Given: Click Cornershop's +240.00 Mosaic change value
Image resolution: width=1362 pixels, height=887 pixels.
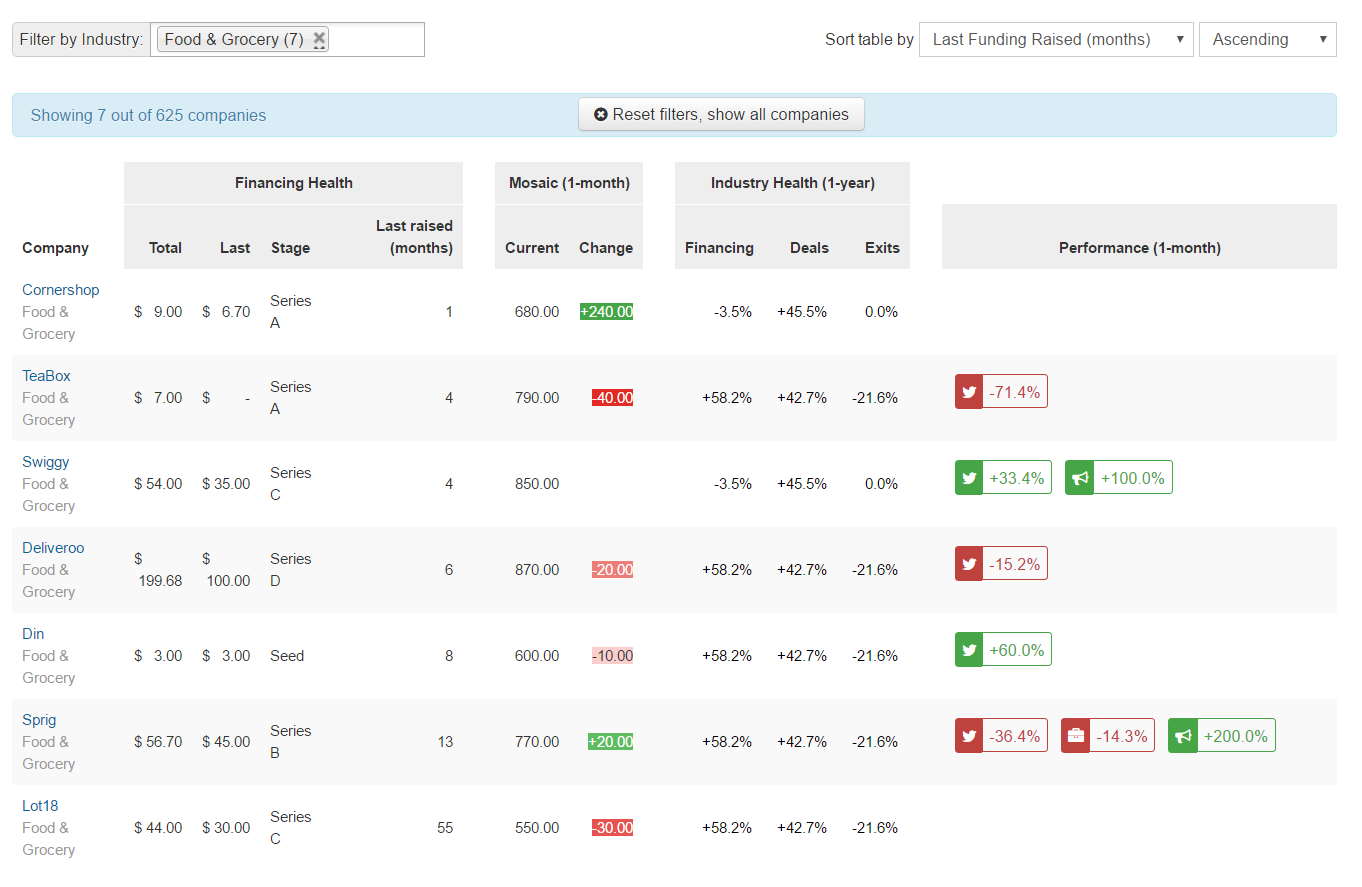Looking at the screenshot, I should click(607, 312).
